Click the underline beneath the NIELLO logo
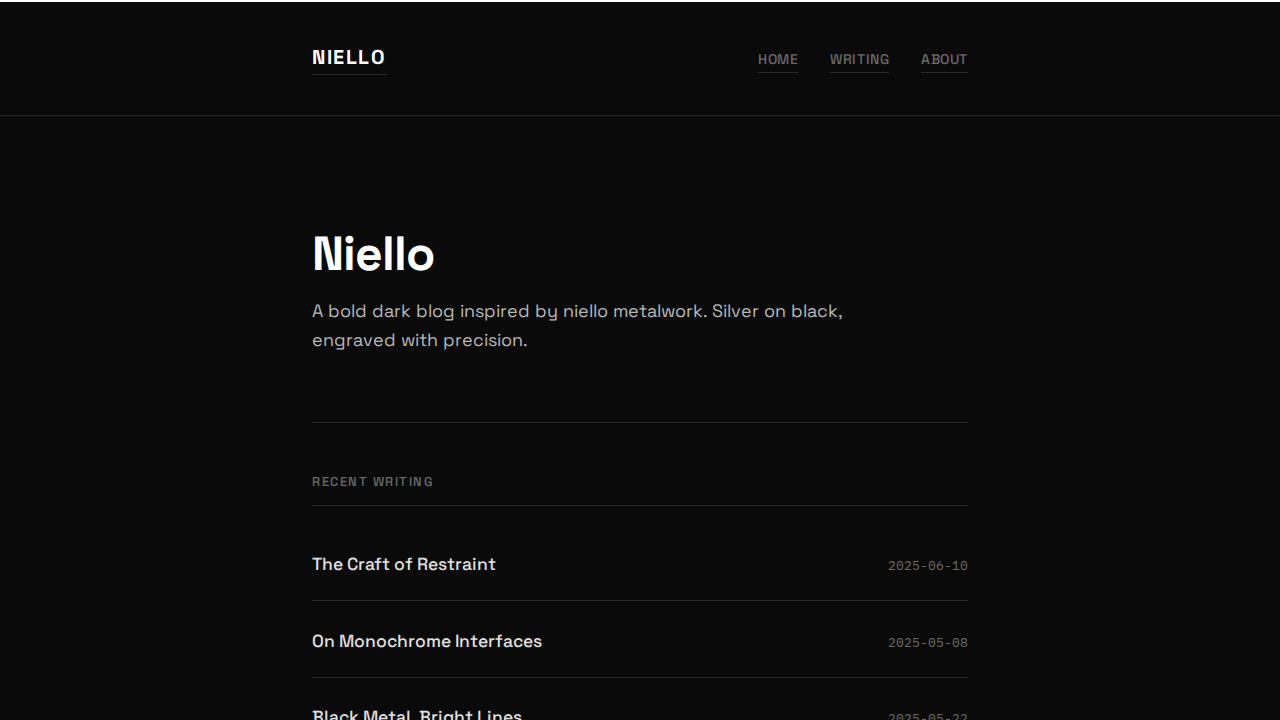Image resolution: width=1280 pixels, height=720 pixels. coord(348,72)
